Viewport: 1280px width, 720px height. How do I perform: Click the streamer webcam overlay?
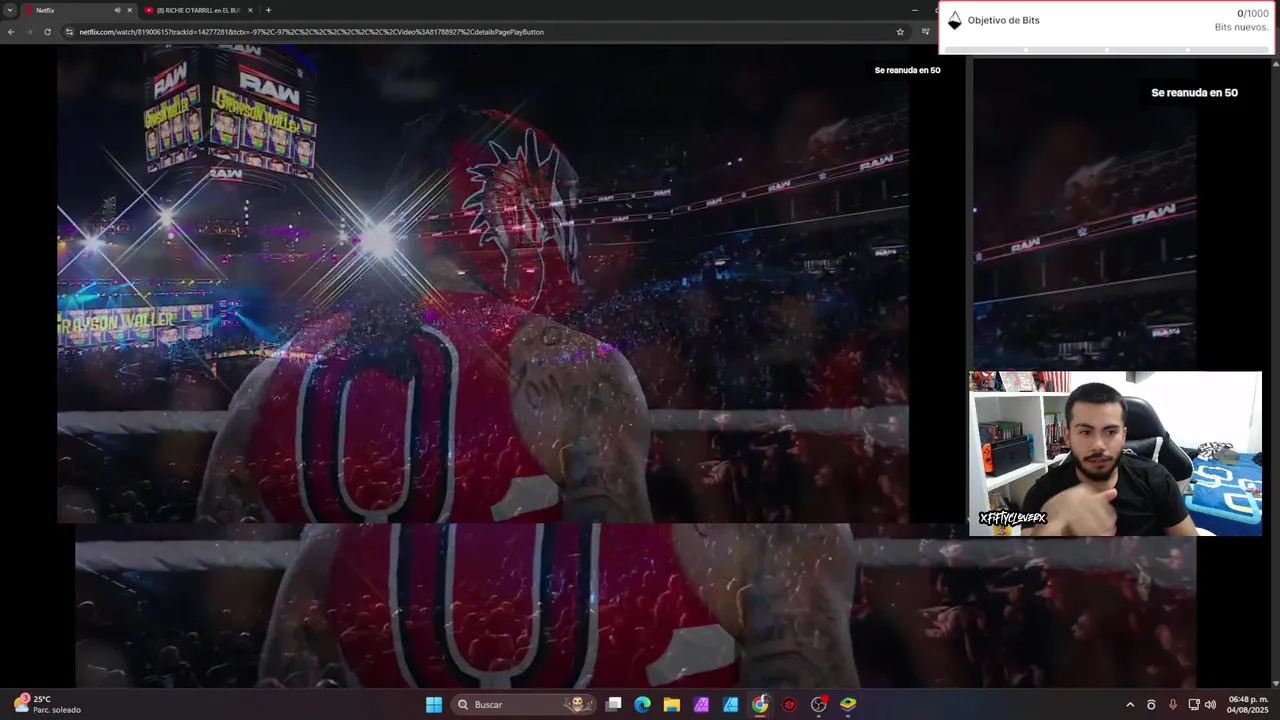point(1115,454)
